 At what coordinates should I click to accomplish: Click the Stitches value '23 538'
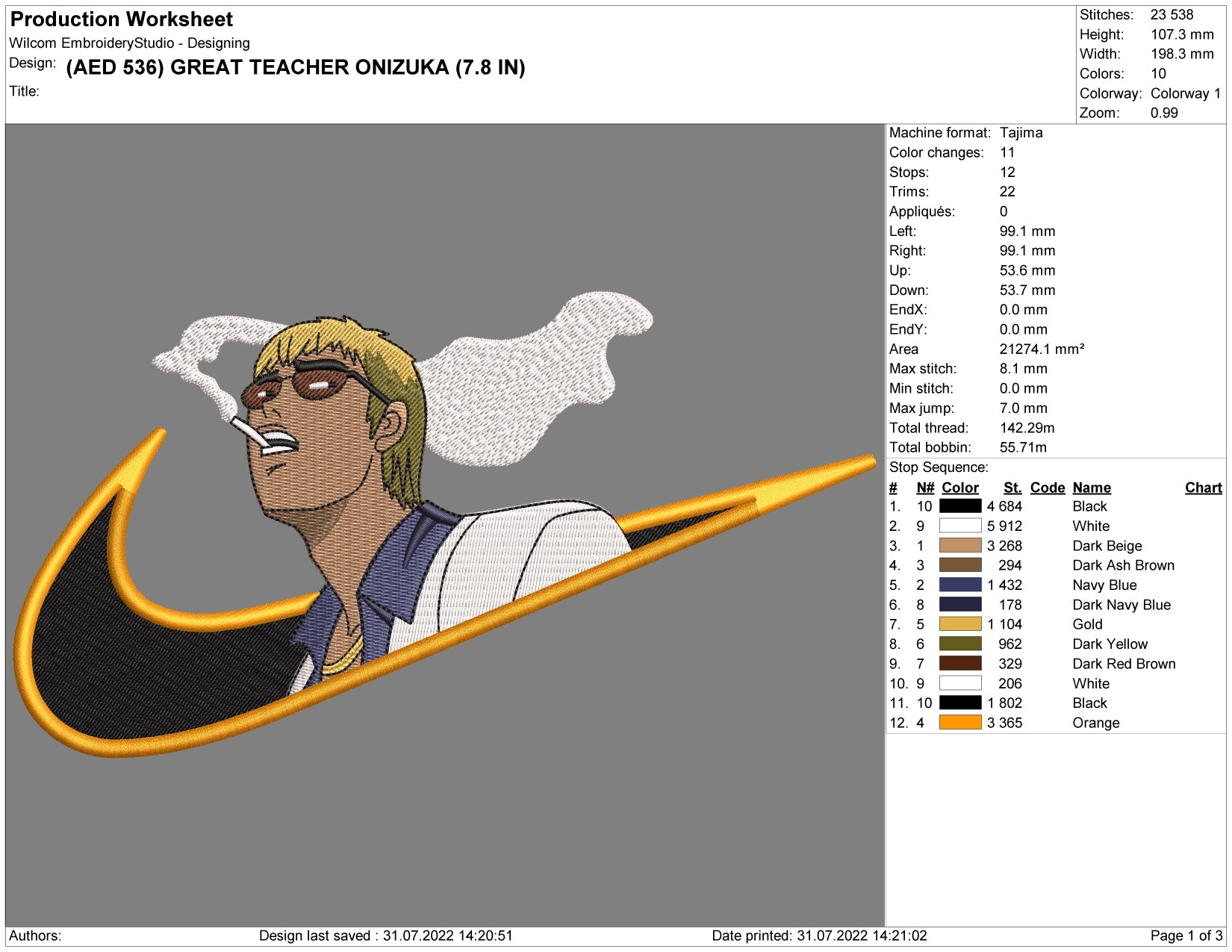1172,15
